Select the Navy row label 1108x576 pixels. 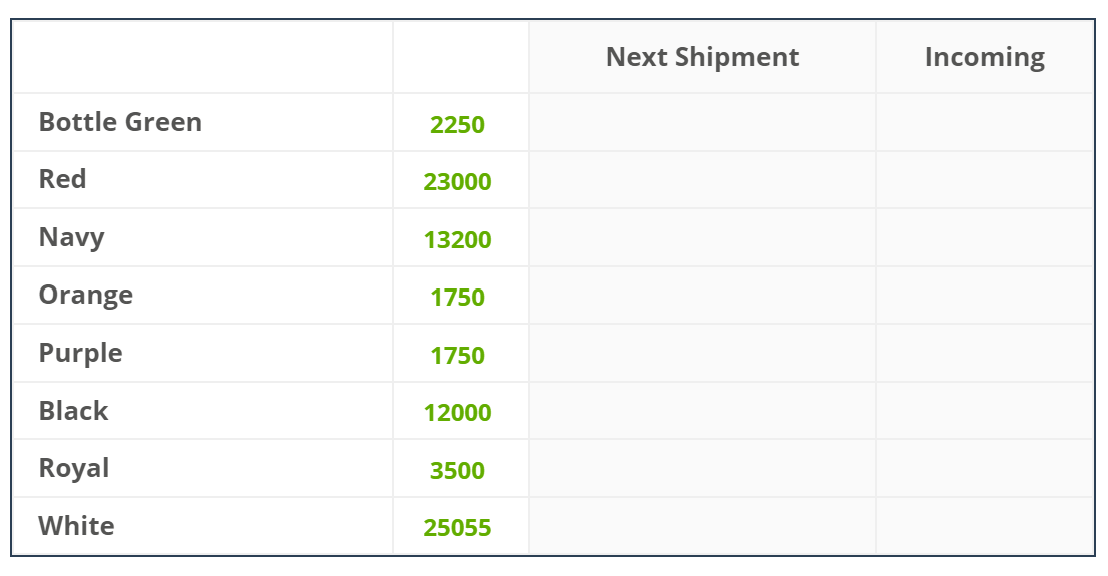pyautogui.click(x=71, y=237)
